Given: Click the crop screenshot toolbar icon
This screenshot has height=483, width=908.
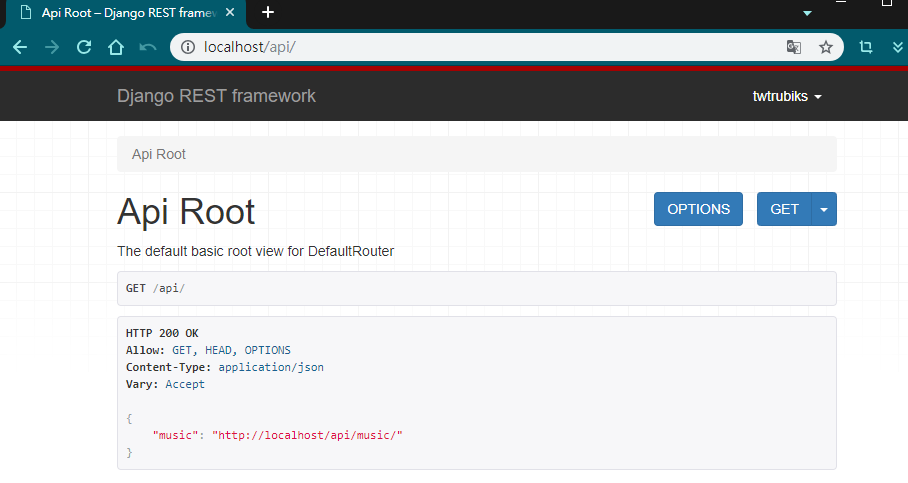Looking at the screenshot, I should (x=866, y=47).
